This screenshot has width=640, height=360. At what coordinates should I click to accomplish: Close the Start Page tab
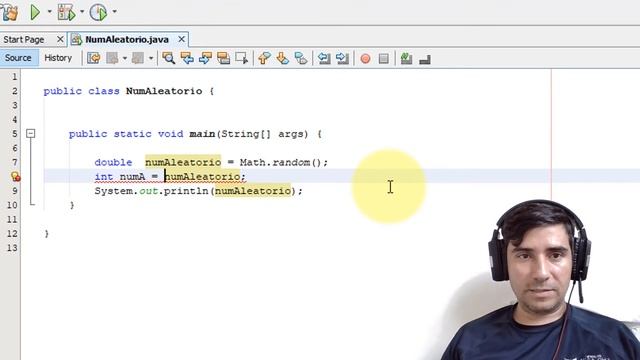tap(60, 39)
